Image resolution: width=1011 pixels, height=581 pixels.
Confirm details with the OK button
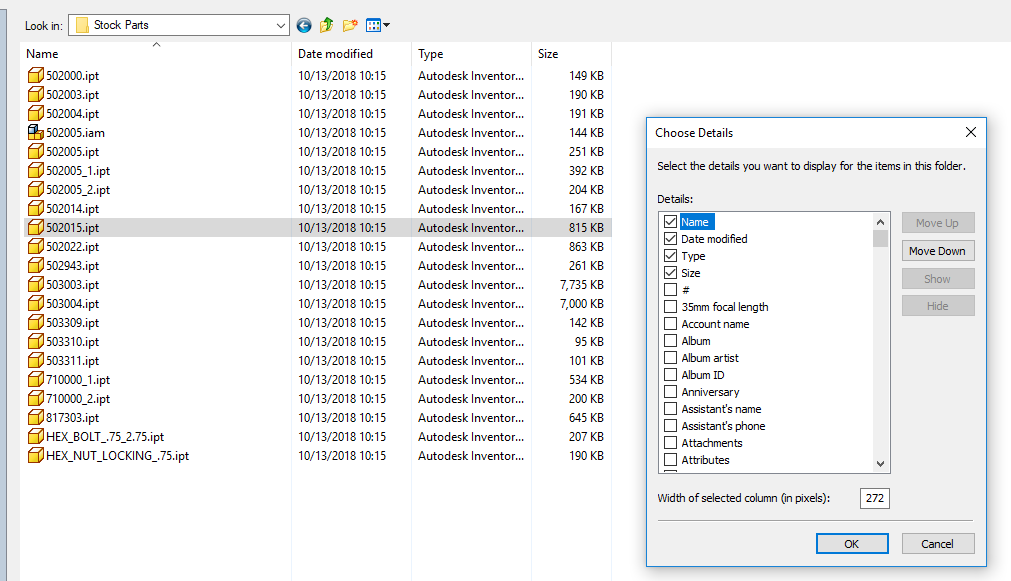click(x=851, y=543)
